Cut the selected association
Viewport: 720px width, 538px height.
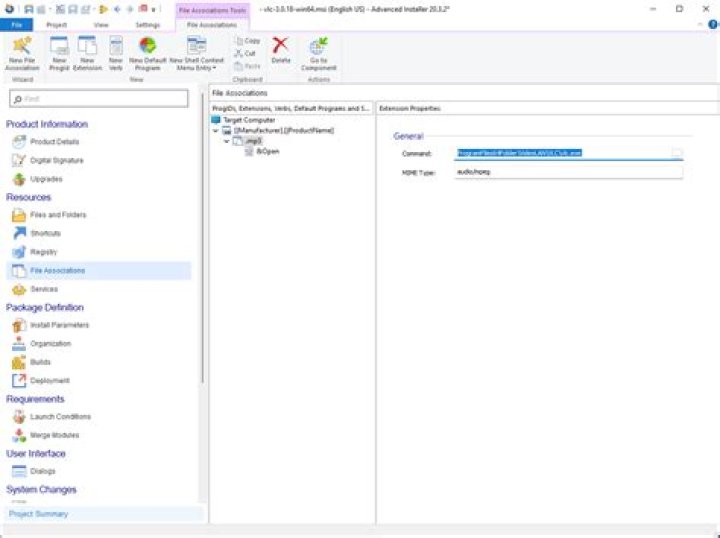tap(245, 53)
